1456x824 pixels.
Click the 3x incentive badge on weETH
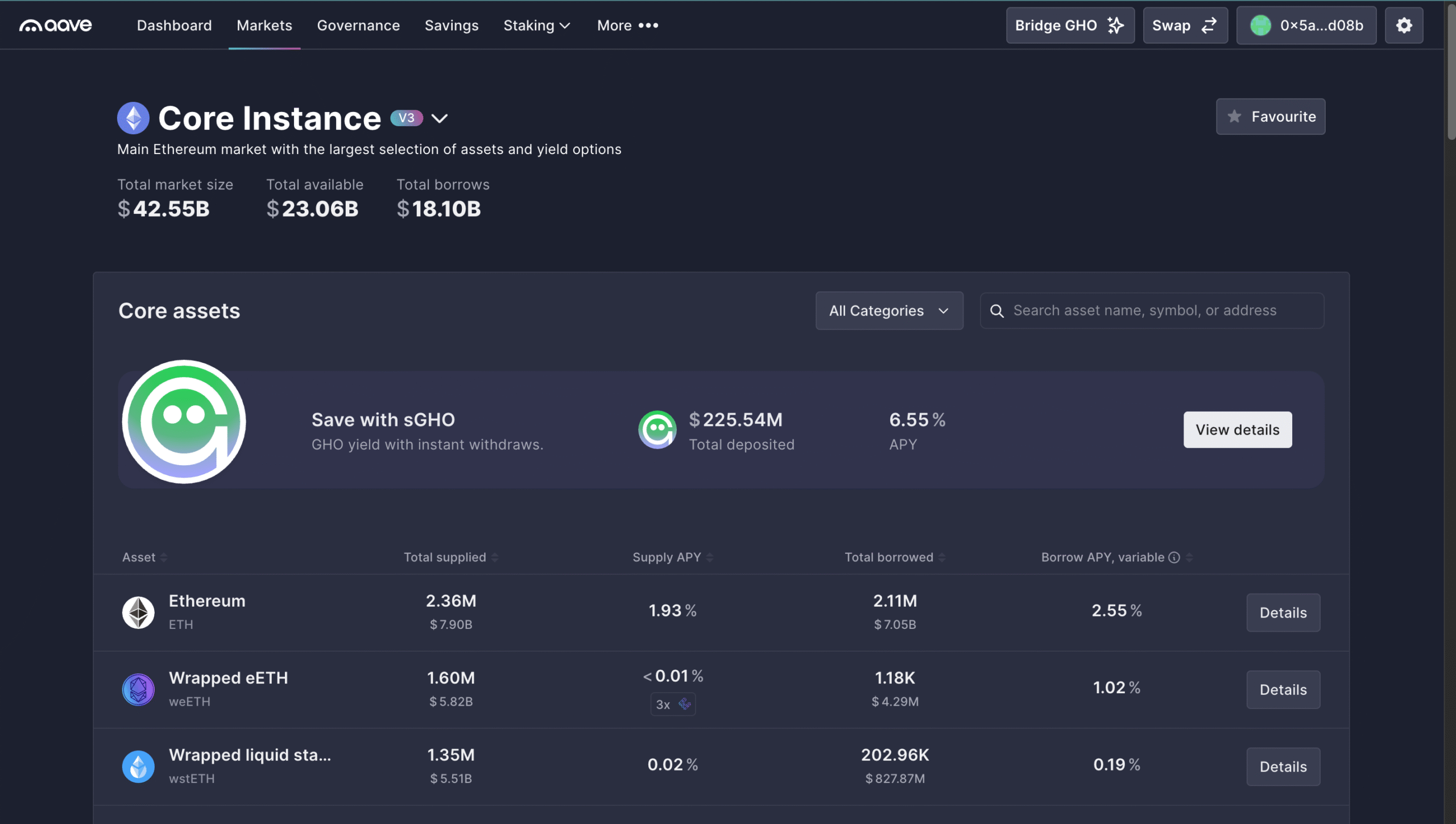(672, 704)
